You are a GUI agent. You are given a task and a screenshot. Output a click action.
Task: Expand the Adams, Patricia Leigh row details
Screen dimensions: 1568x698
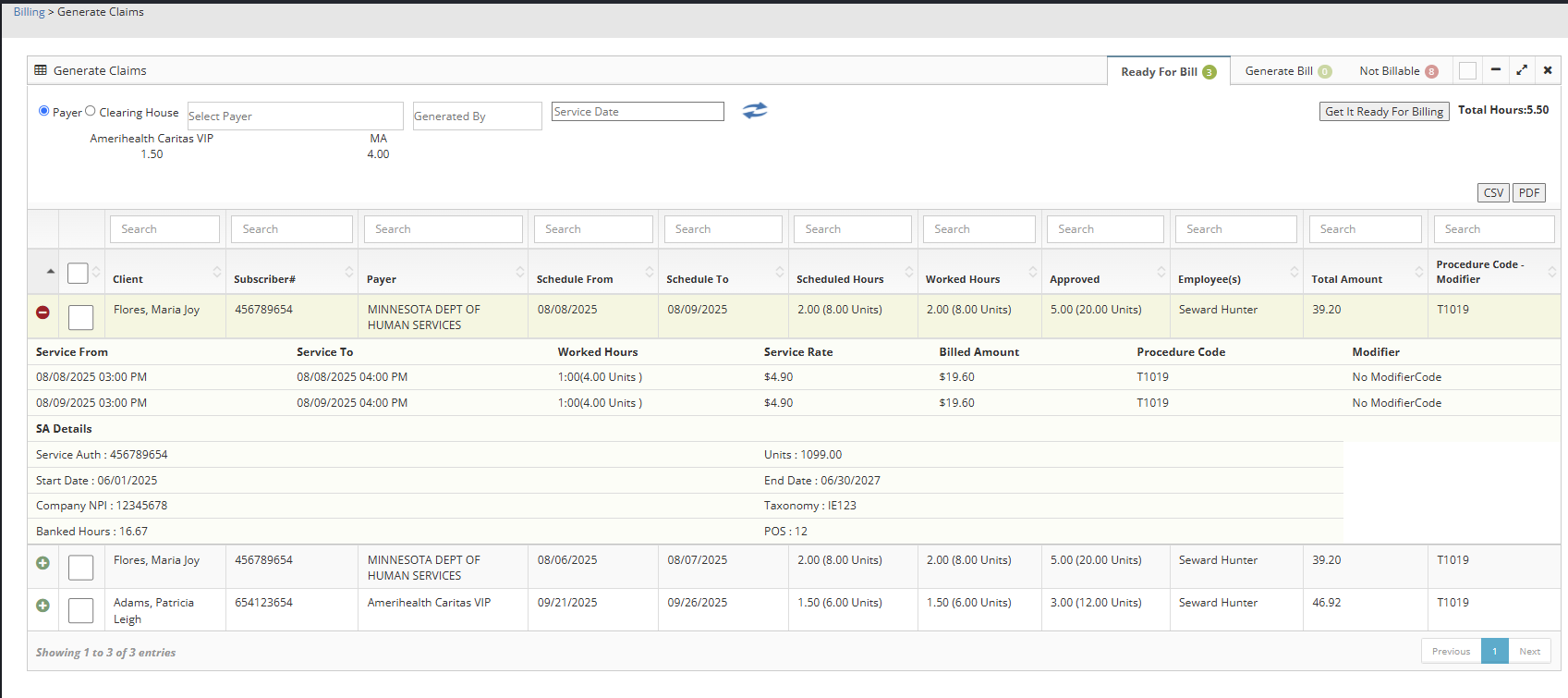click(x=43, y=606)
